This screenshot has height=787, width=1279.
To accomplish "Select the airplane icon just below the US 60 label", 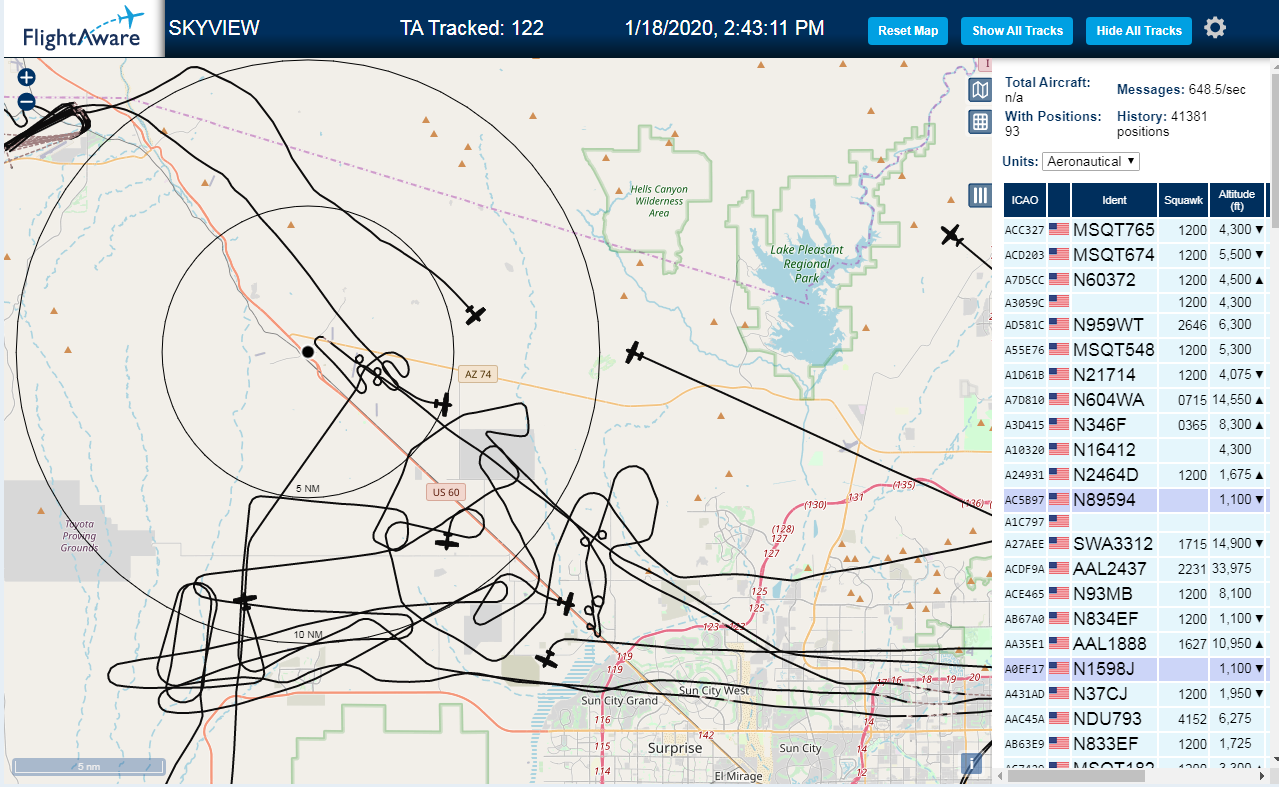I will 448,542.
